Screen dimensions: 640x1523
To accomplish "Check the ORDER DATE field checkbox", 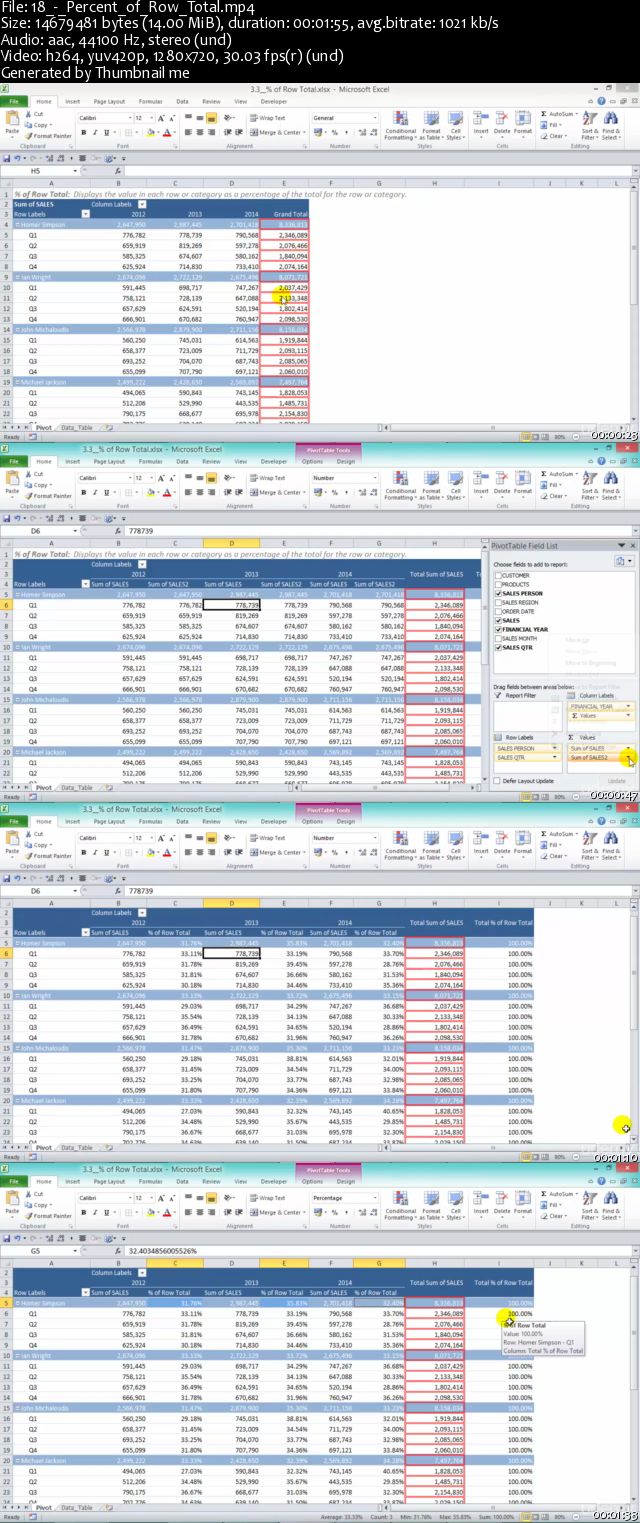I will click(x=498, y=611).
